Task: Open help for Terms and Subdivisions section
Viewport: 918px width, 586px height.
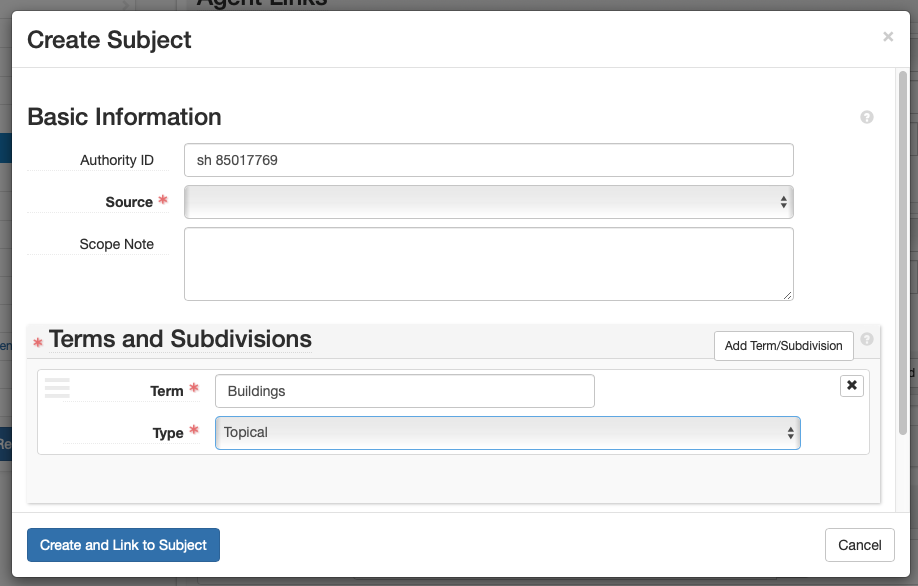Action: [x=867, y=339]
